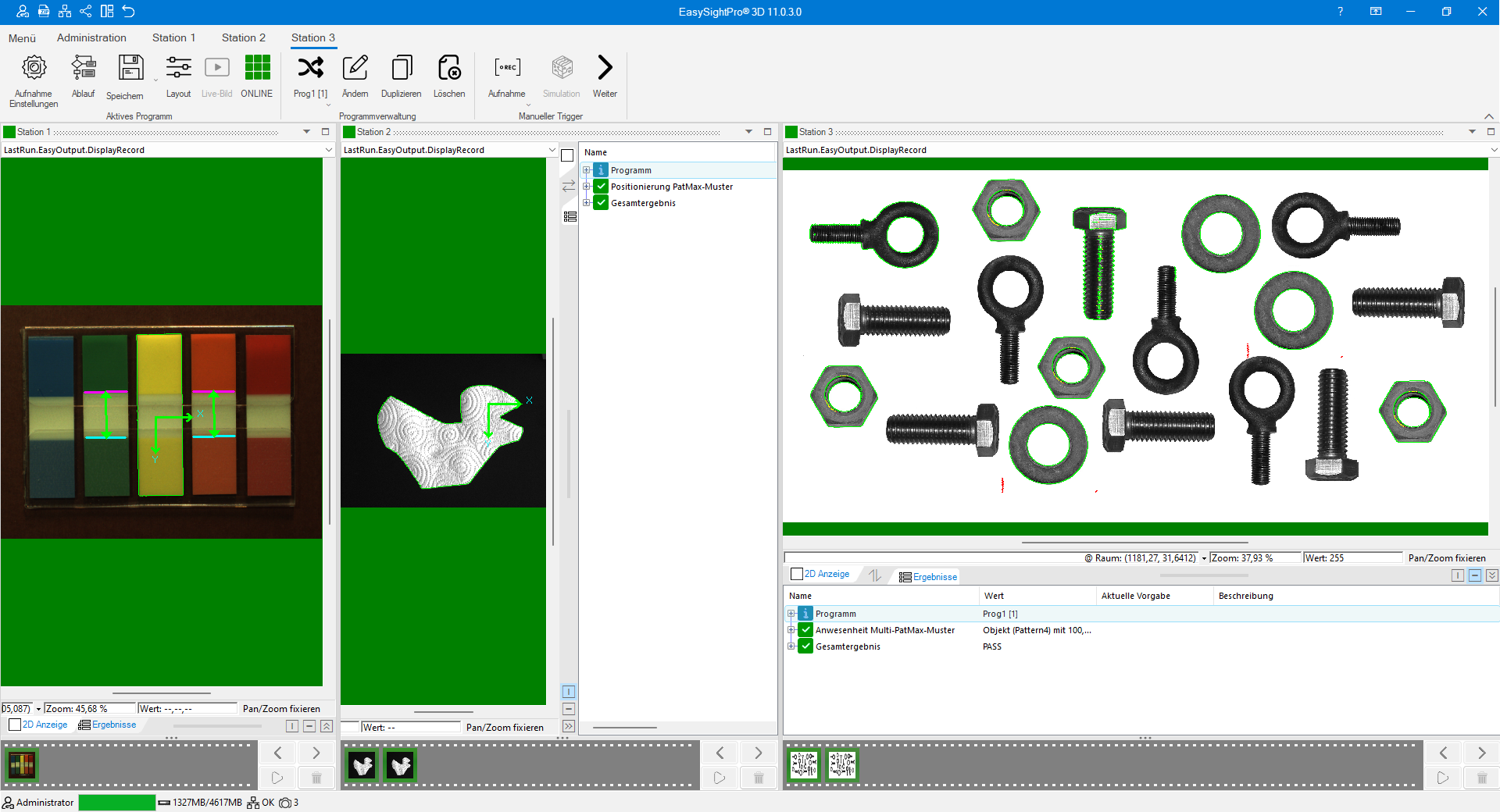Tick the checkbox beside Station 2 Name tree
The image size is (1500, 812).
click(568, 155)
